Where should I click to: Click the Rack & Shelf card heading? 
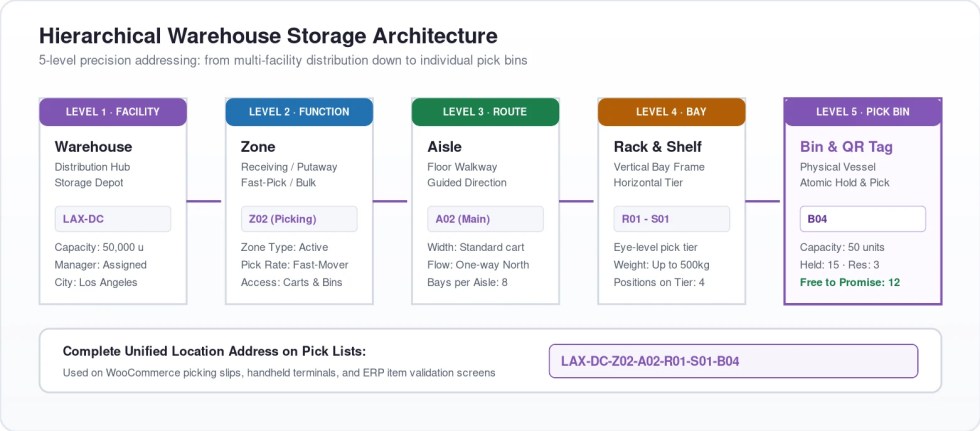(658, 147)
